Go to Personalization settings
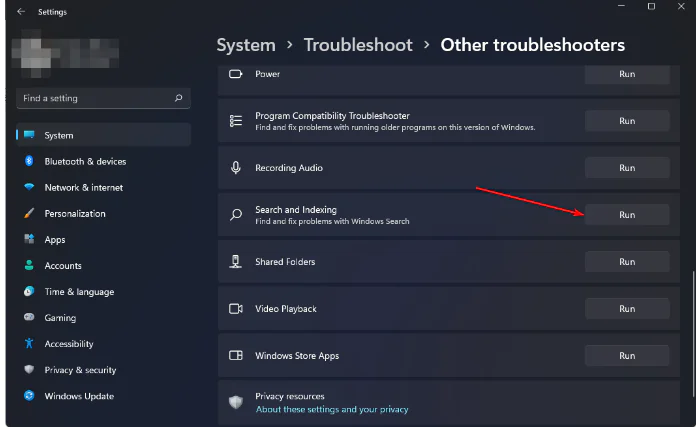The image size is (696, 427). (x=103, y=214)
